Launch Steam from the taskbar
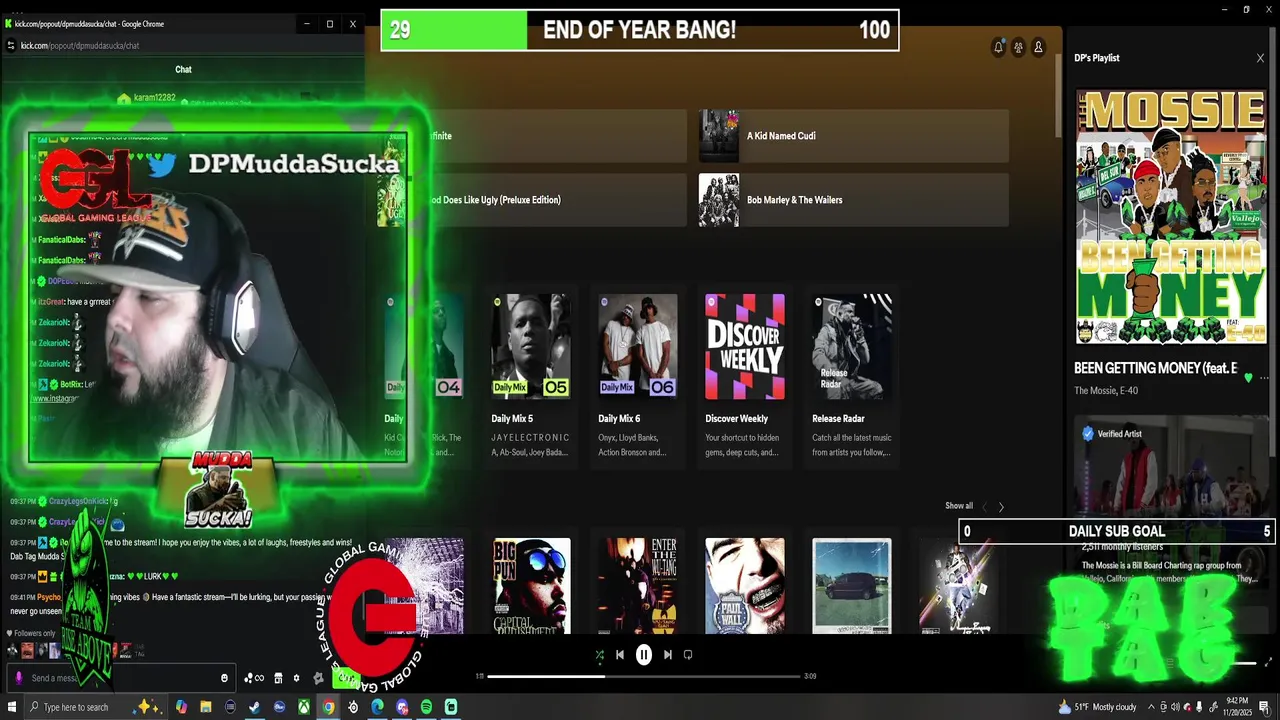Image resolution: width=1280 pixels, height=720 pixels. [254, 707]
